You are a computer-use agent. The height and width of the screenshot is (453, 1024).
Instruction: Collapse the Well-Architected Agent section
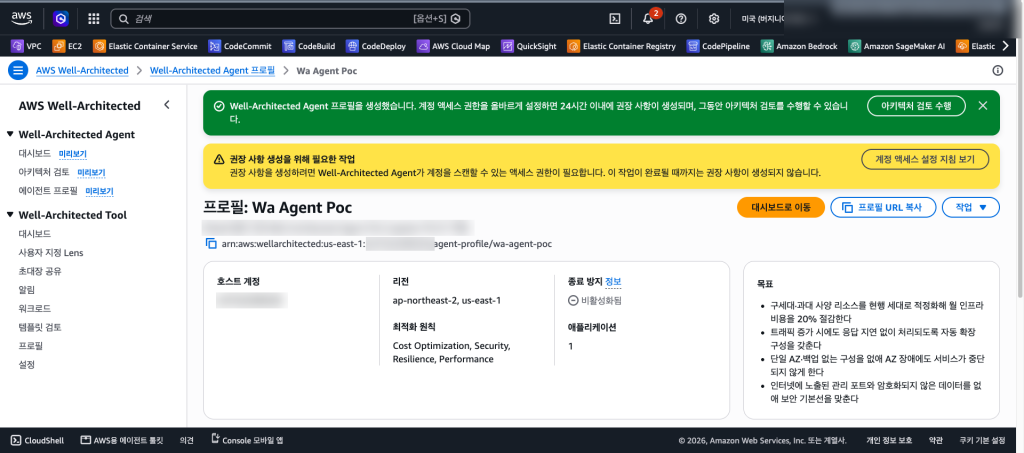coord(10,134)
